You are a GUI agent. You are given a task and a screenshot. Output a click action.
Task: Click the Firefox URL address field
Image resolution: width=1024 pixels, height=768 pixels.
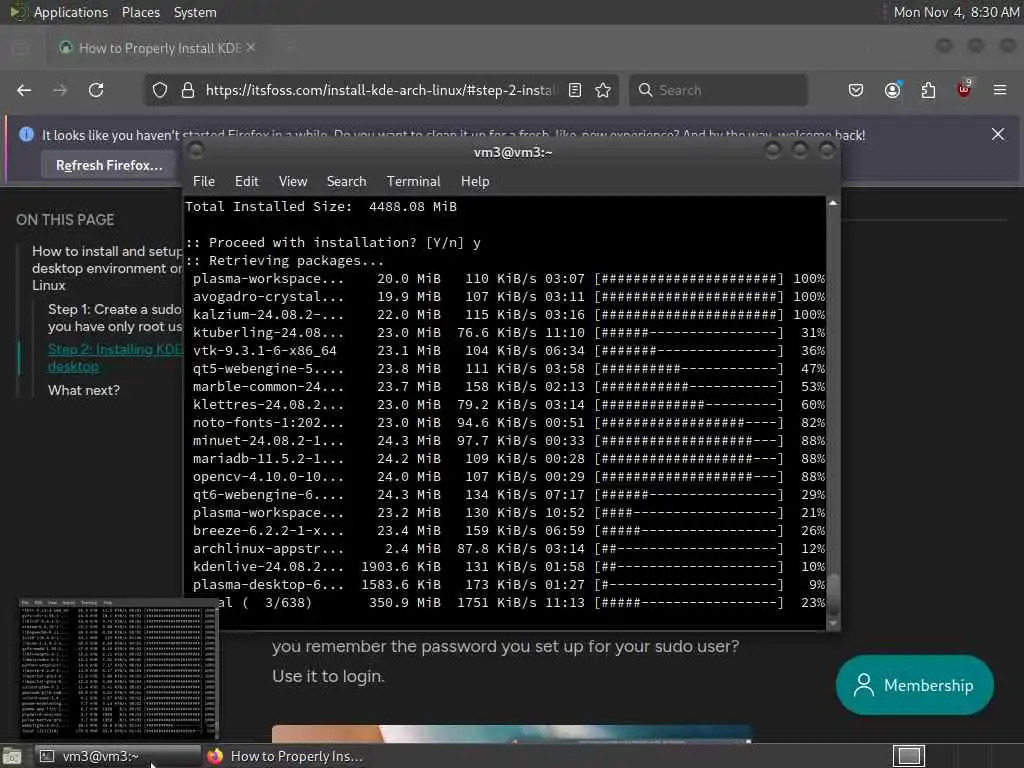[x=381, y=90]
